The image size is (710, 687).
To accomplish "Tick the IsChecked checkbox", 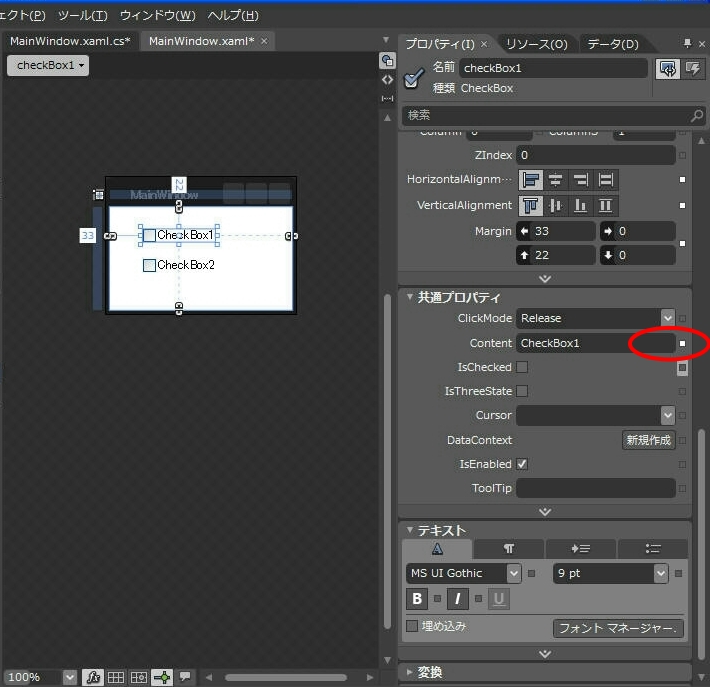I will coord(522,367).
